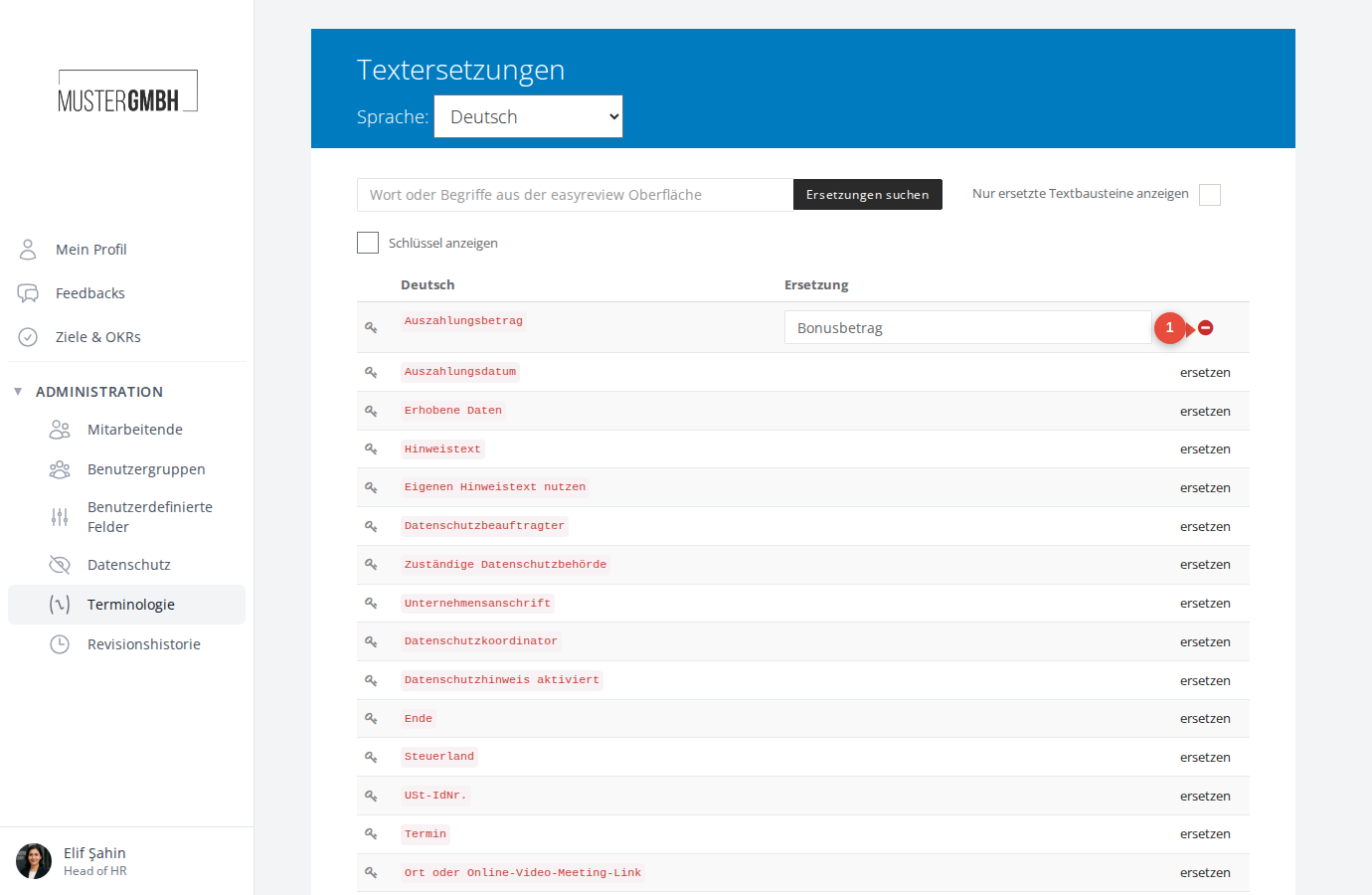Click the Terminologie bracket icon

pyautogui.click(x=60, y=605)
